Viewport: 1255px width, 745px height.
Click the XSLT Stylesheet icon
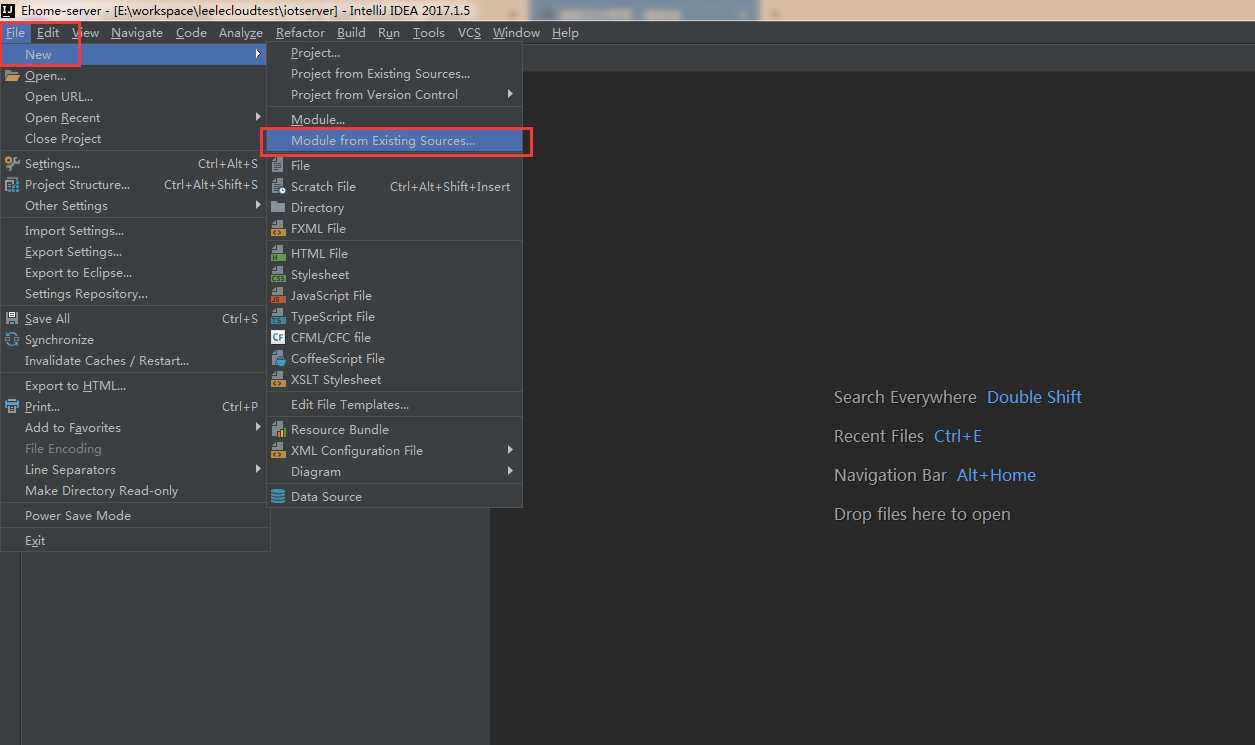click(x=278, y=379)
